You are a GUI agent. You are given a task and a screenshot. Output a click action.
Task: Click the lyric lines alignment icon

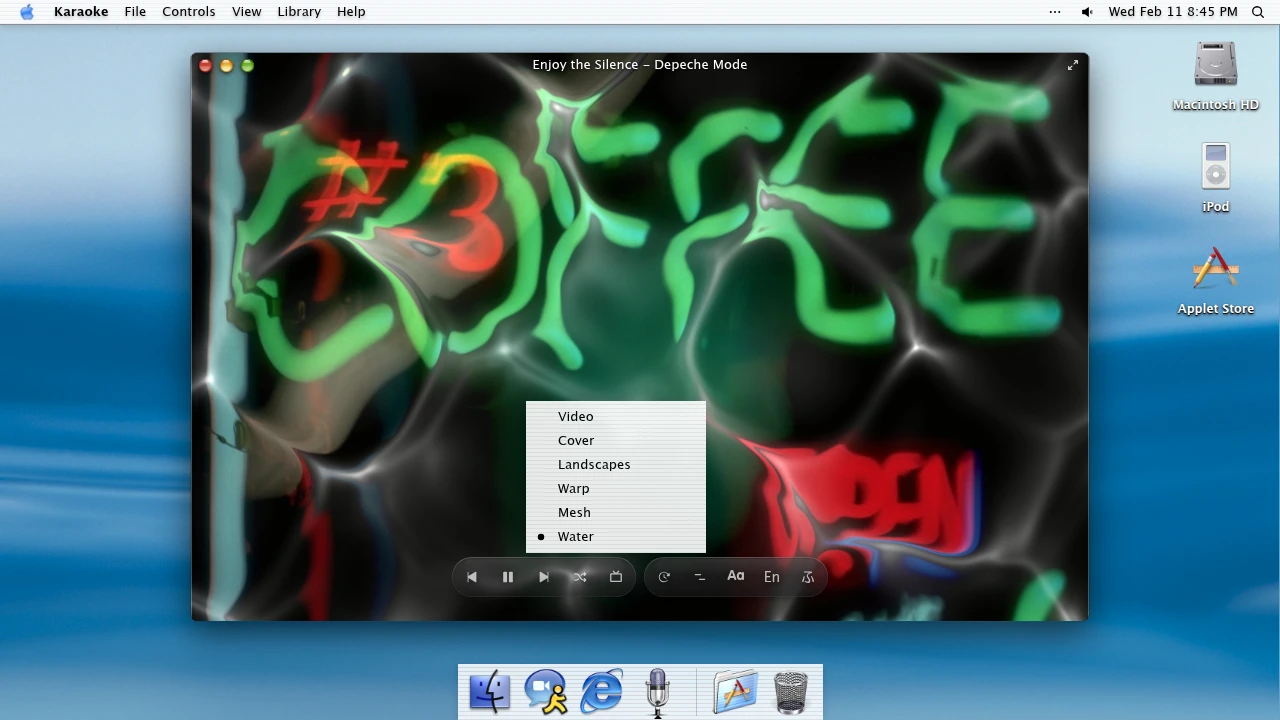(x=700, y=577)
